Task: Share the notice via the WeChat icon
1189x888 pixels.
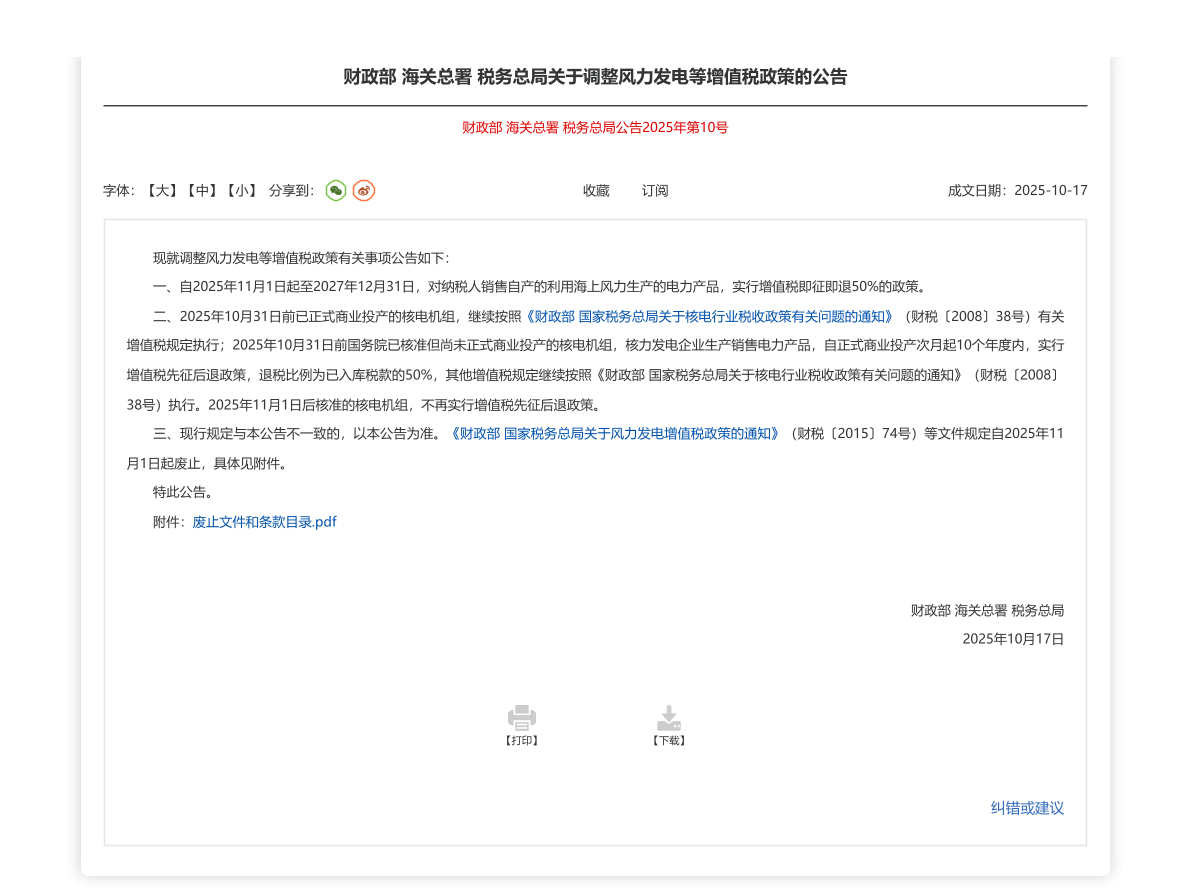Action: tap(336, 190)
